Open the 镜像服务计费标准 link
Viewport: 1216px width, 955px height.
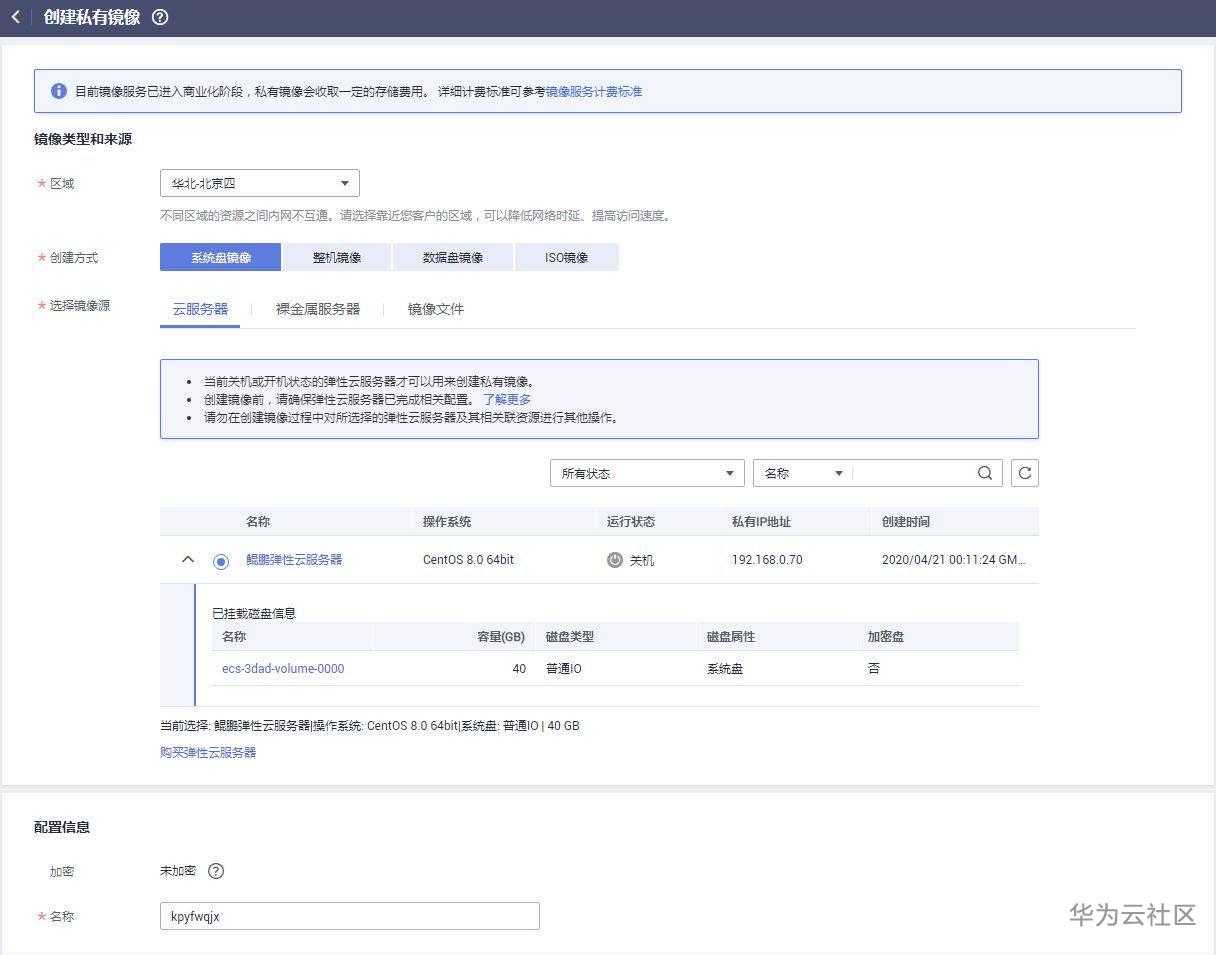tap(594, 91)
